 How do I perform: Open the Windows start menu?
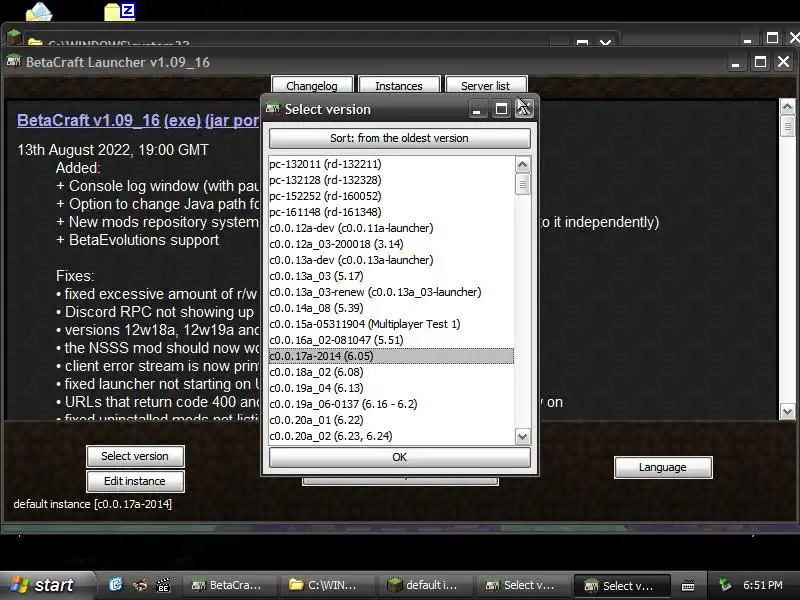click(47, 585)
